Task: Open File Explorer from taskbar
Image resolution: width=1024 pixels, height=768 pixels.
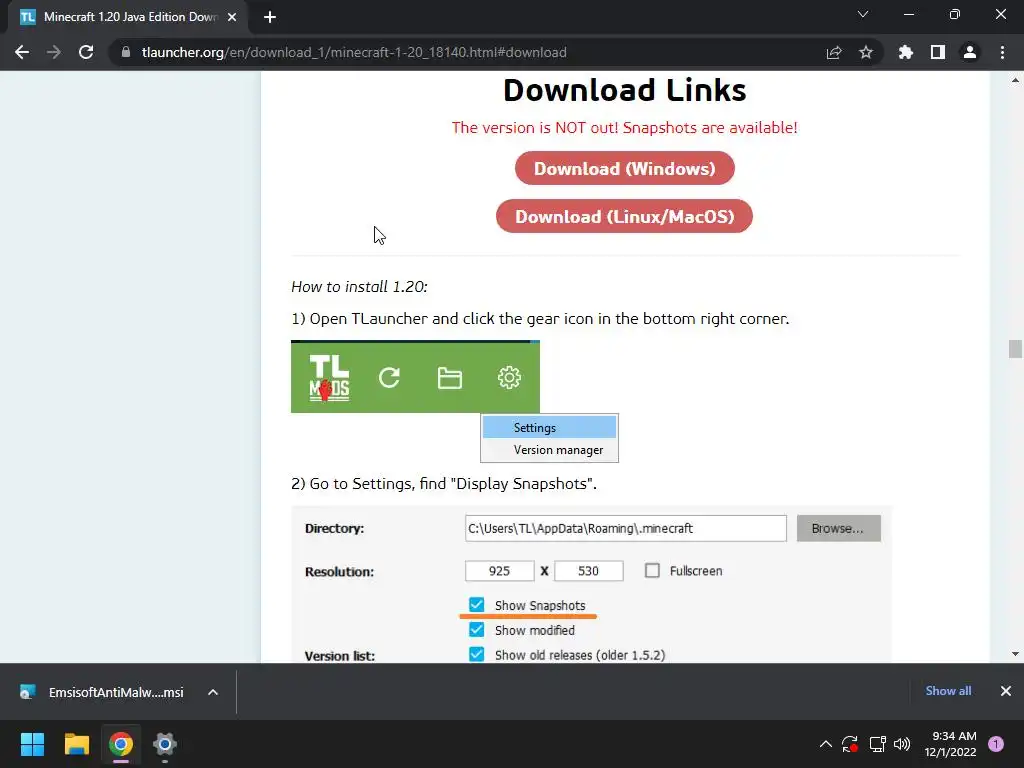Action: click(76, 744)
